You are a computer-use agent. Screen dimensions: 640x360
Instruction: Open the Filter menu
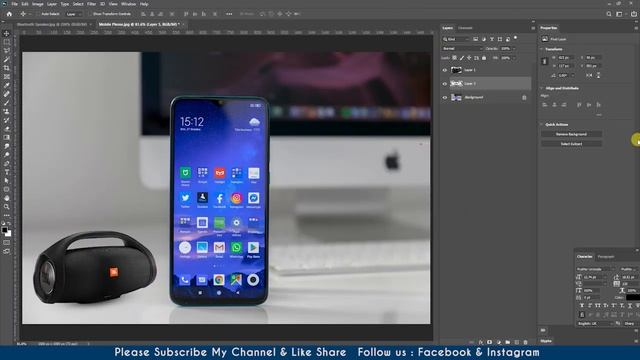click(x=91, y=4)
